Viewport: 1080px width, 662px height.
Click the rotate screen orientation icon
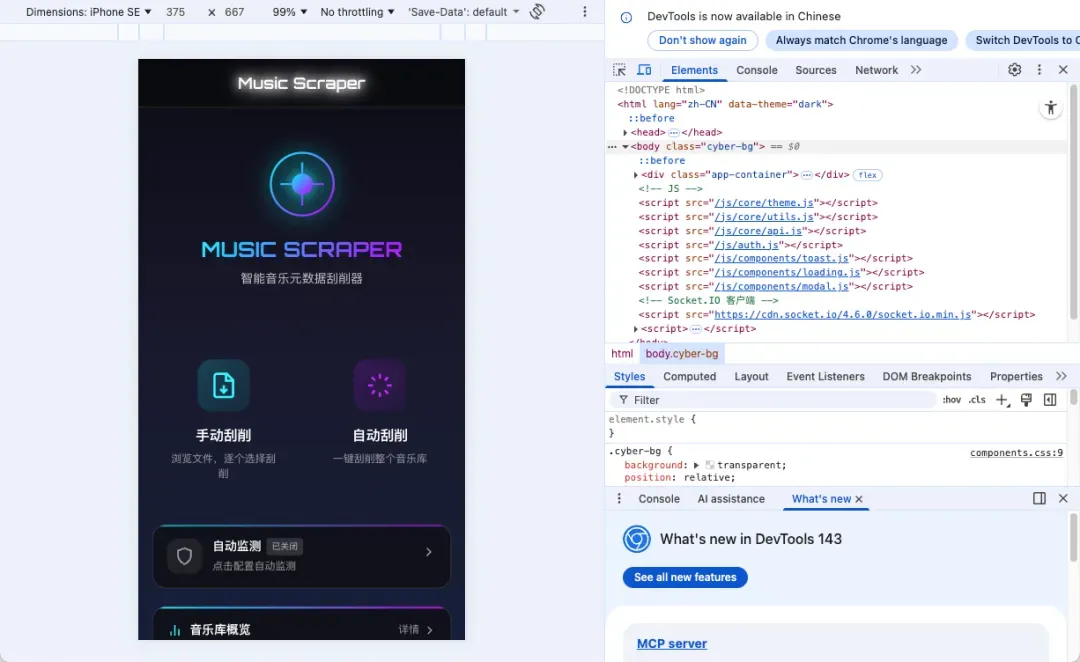coord(537,12)
